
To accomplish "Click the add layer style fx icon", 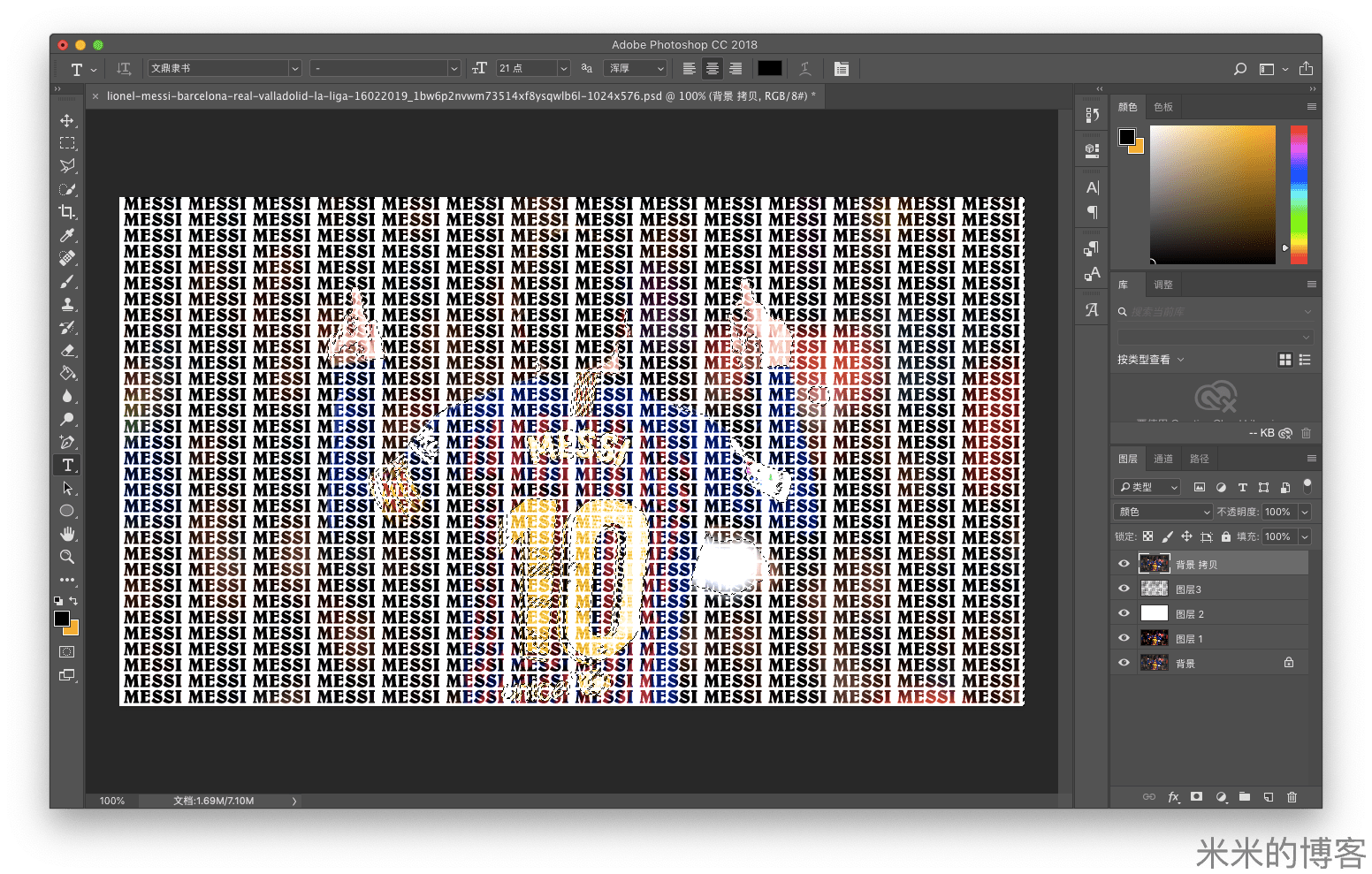I will pyautogui.click(x=1173, y=797).
